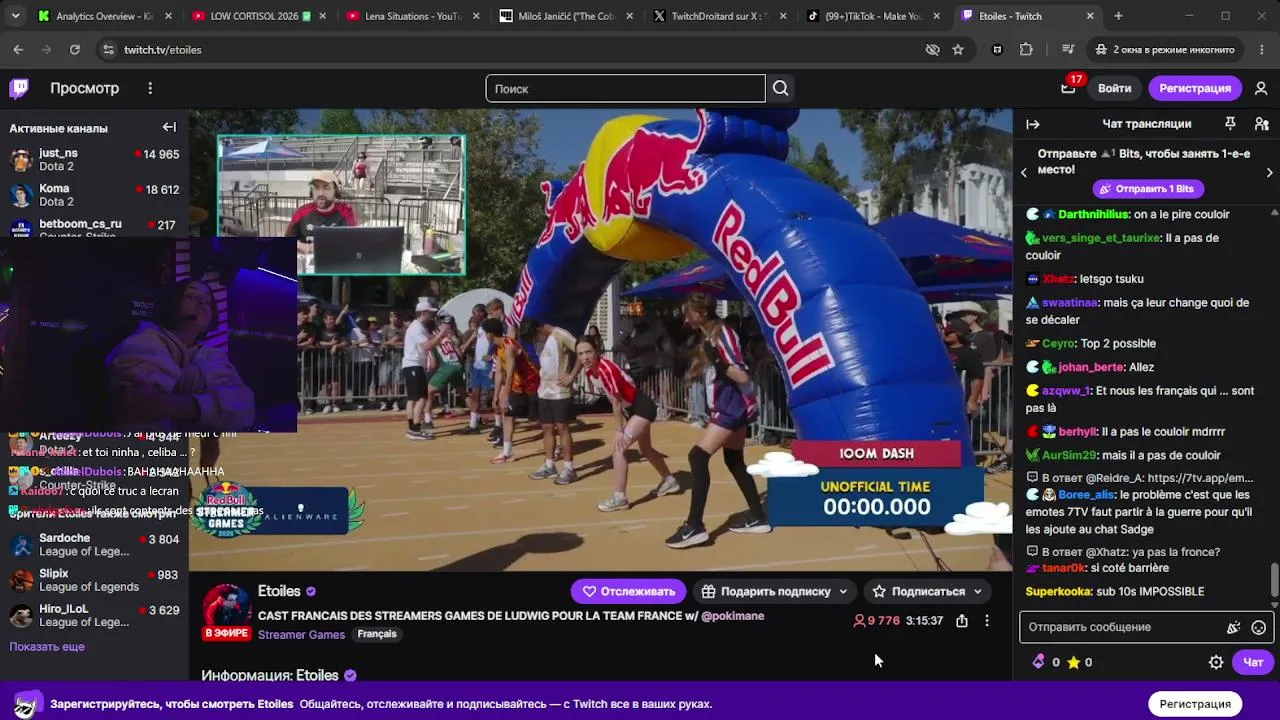Collapse the Активные каналы sidebar
Screen dimensions: 1280x720
(169, 127)
